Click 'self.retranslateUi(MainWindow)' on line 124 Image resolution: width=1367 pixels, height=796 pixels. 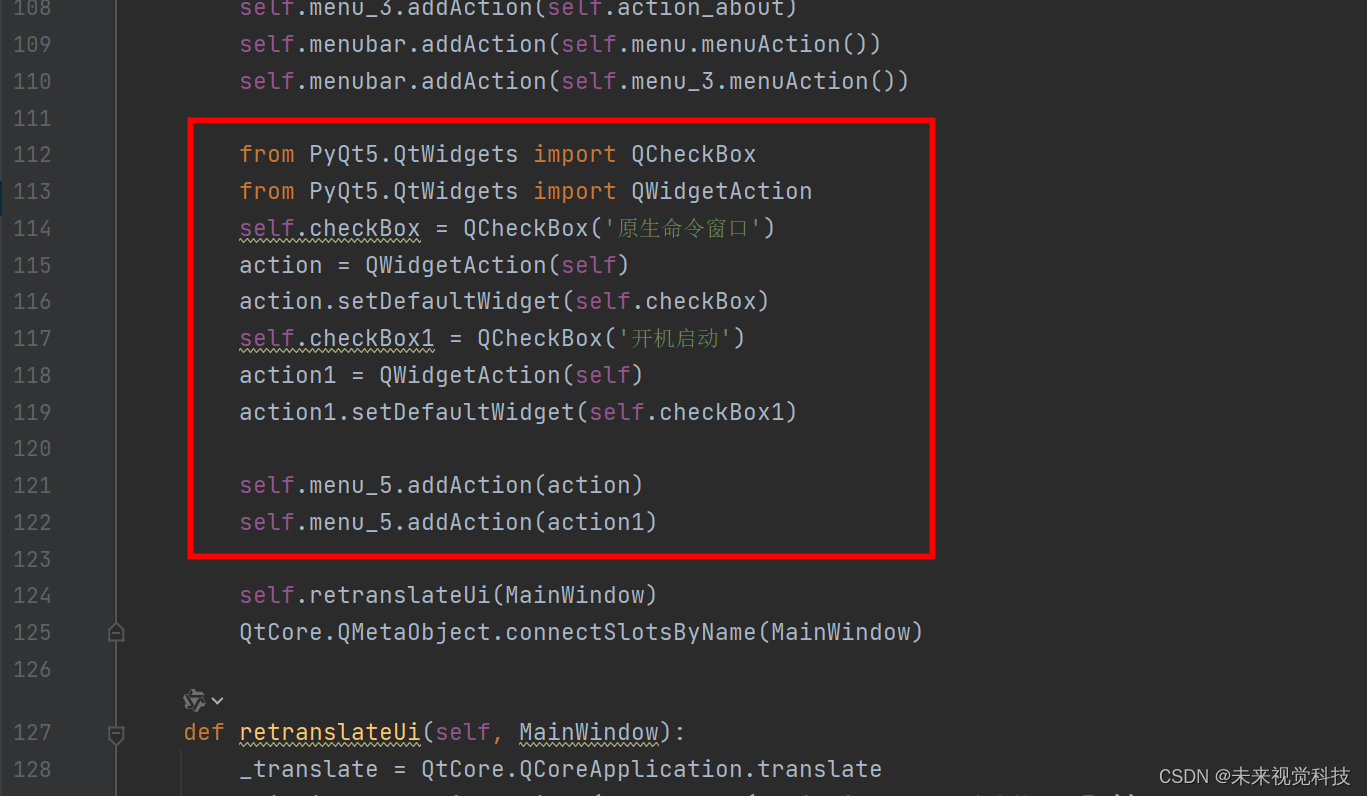coord(448,595)
